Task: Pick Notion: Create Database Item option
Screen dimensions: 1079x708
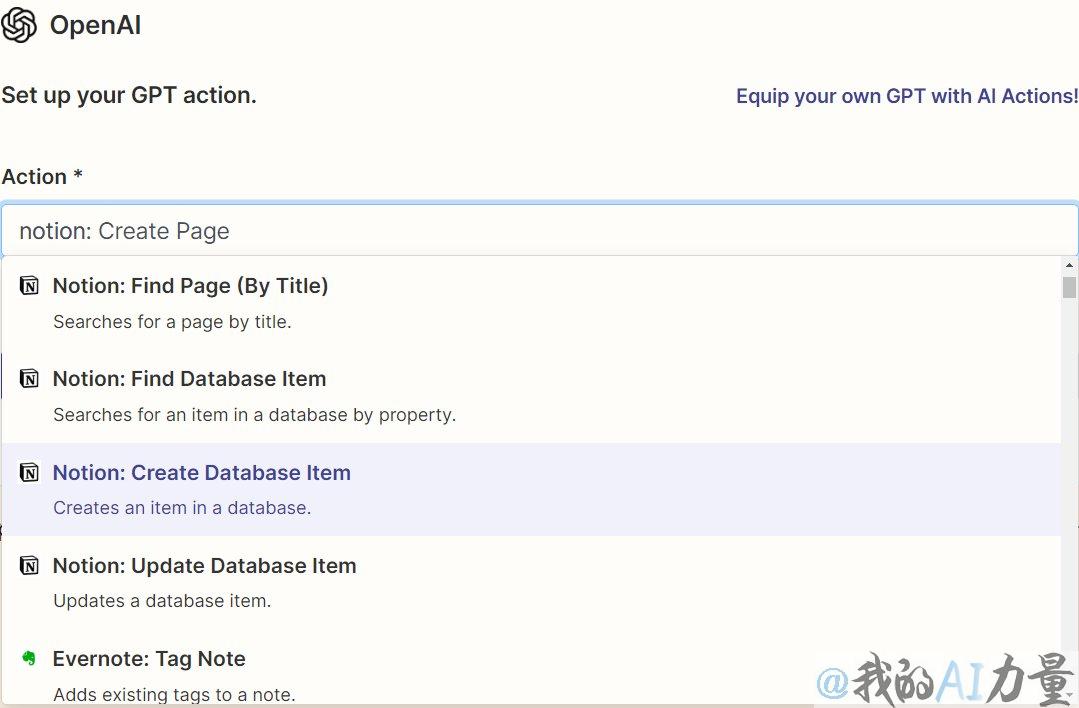Action: coord(531,489)
